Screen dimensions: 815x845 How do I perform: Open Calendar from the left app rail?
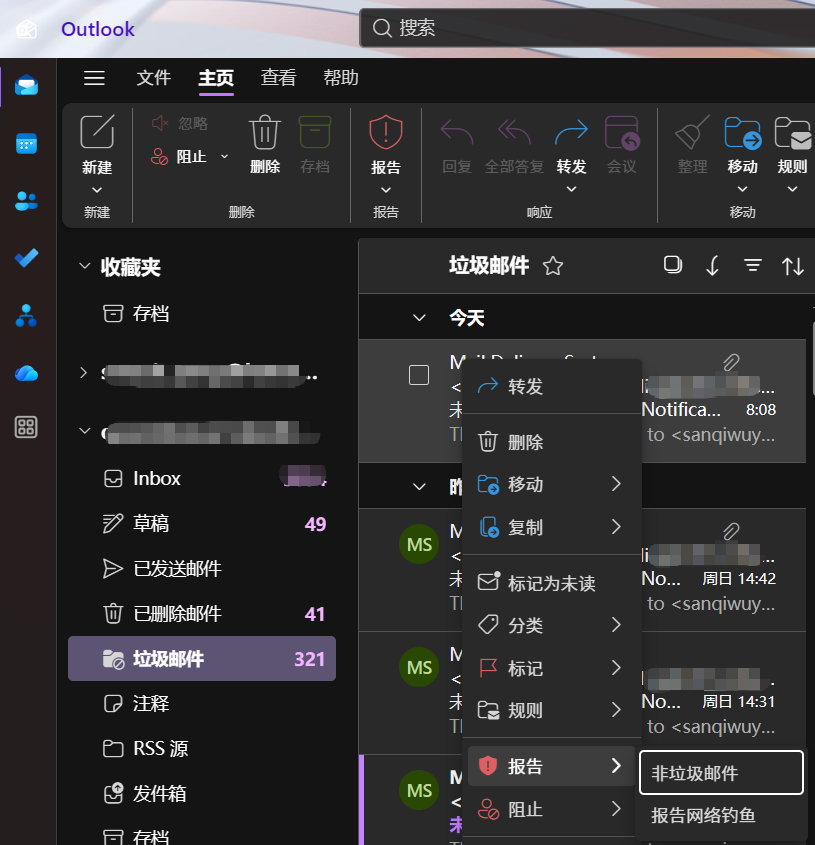27,144
